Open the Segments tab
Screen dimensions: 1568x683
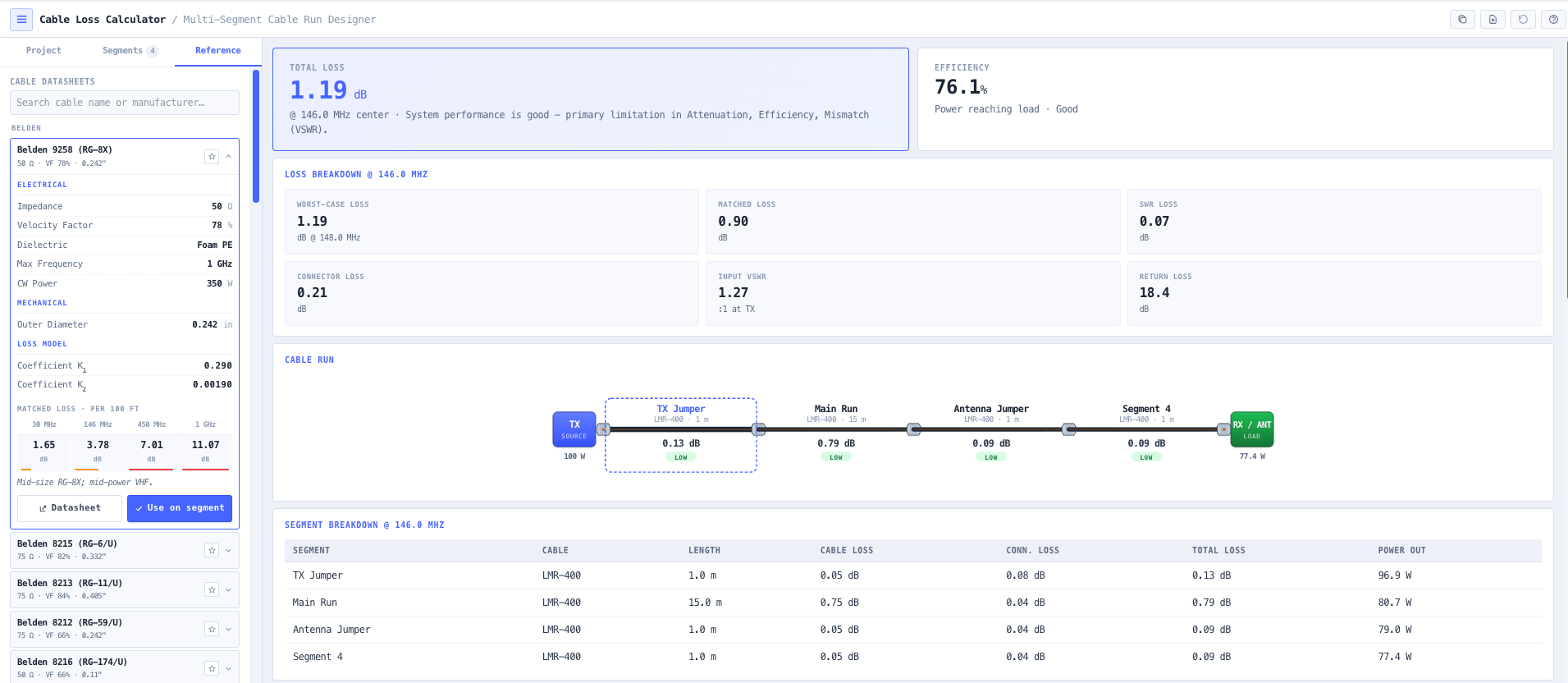(130, 51)
